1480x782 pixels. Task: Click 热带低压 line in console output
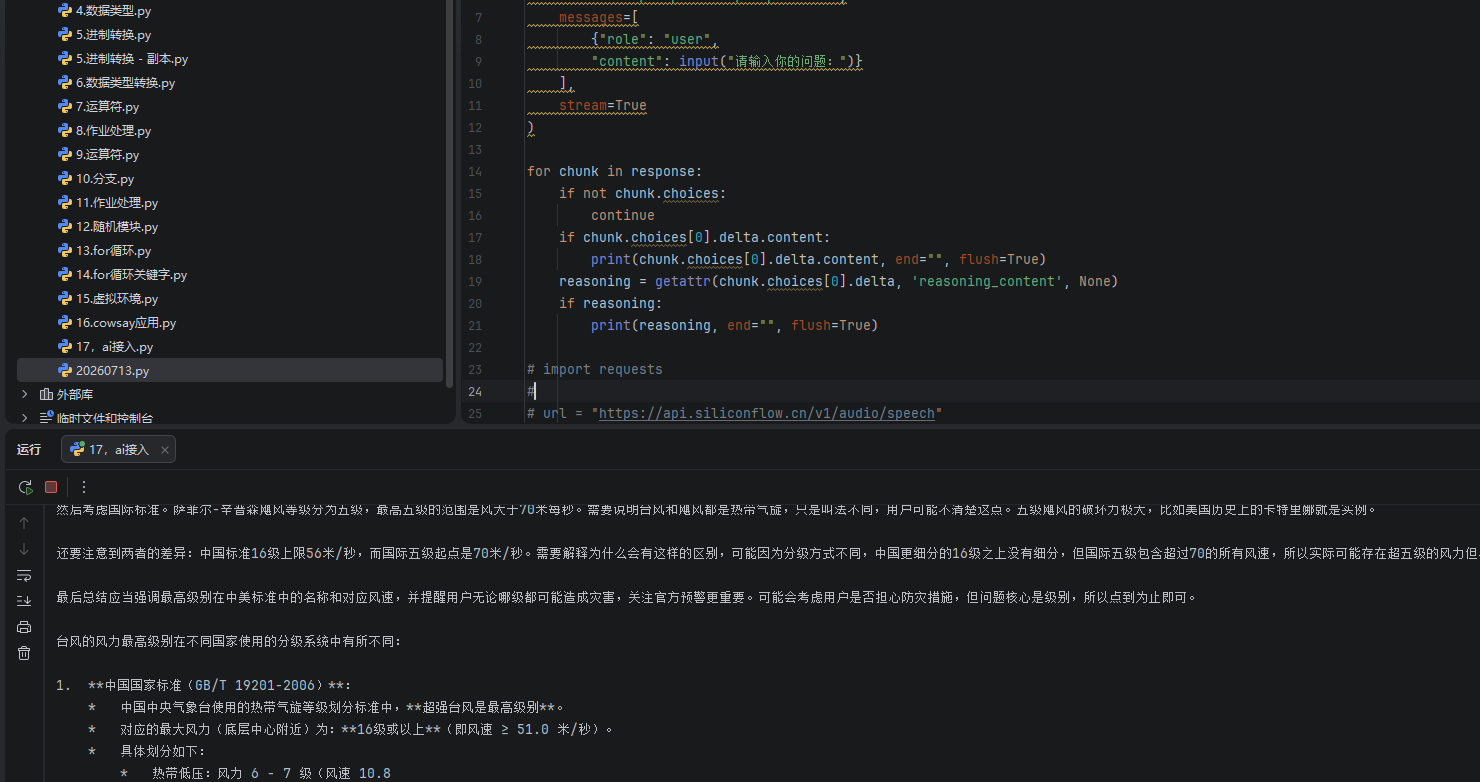pos(271,773)
